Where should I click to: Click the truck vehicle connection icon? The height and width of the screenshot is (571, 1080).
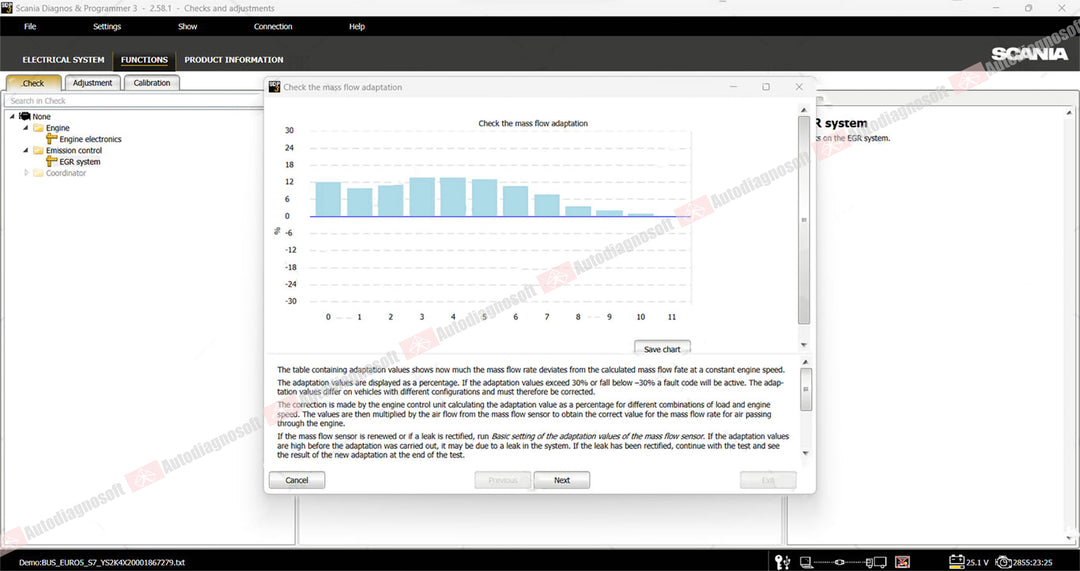click(x=877, y=562)
